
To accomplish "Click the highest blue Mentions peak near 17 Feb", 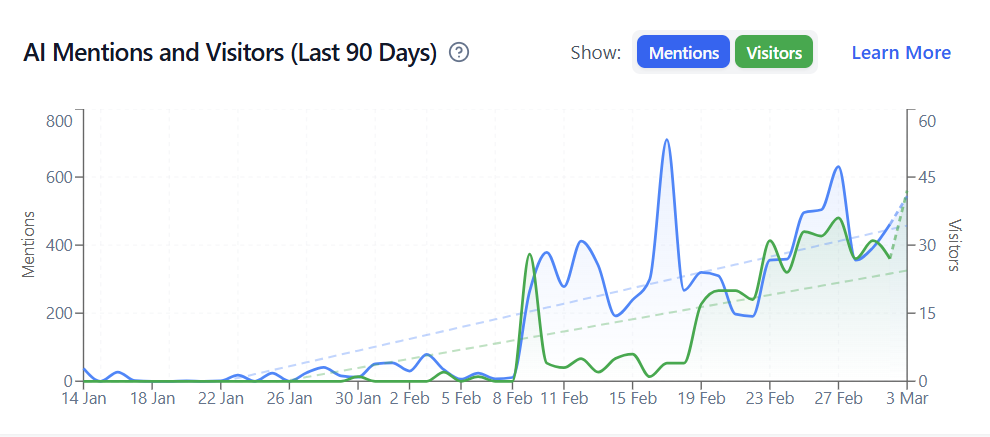I will coord(666,141).
